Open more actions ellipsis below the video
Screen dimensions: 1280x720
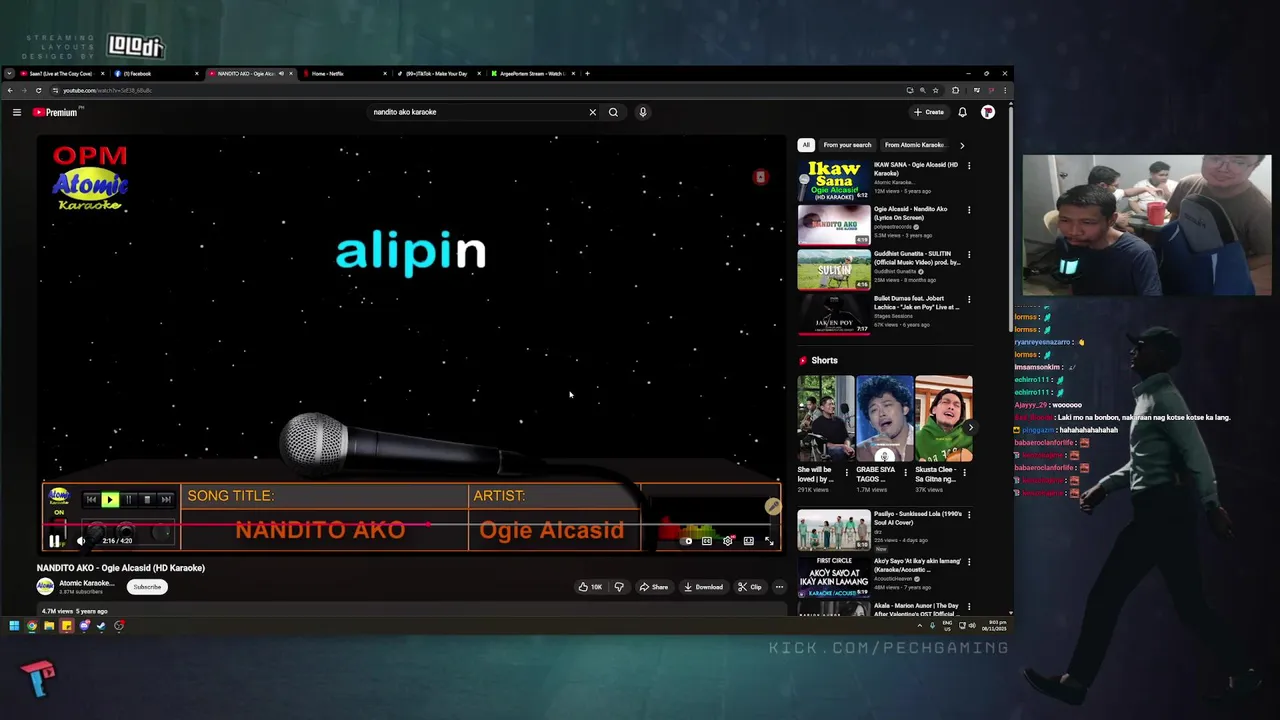click(779, 587)
